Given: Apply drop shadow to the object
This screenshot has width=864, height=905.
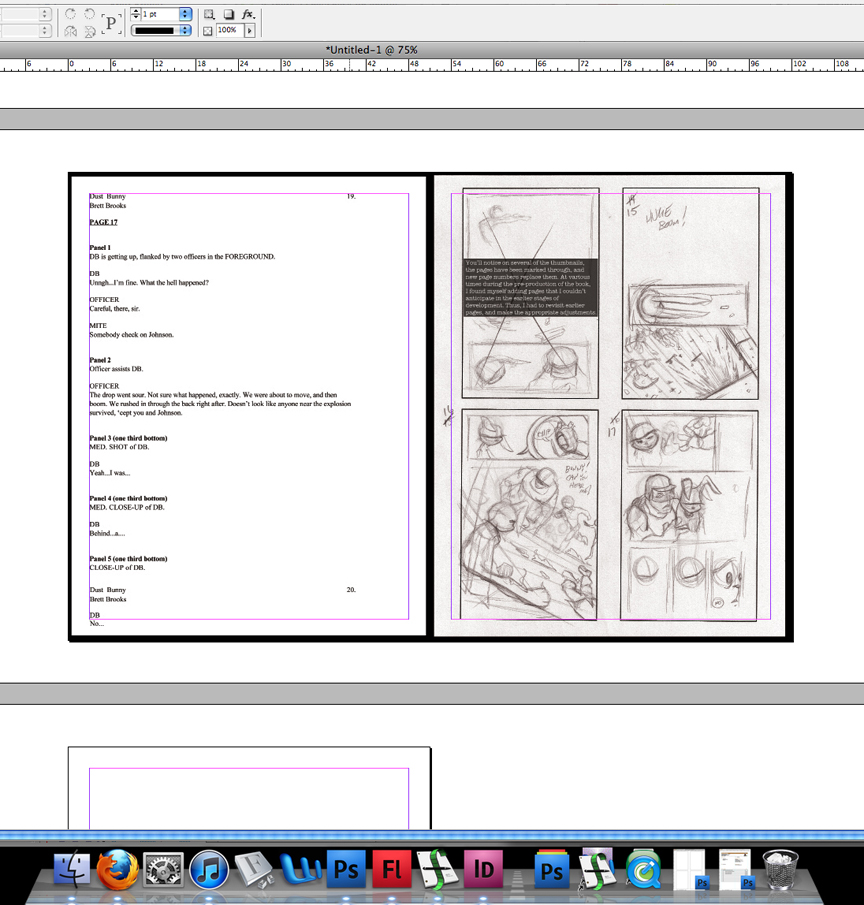Looking at the screenshot, I should (x=229, y=14).
